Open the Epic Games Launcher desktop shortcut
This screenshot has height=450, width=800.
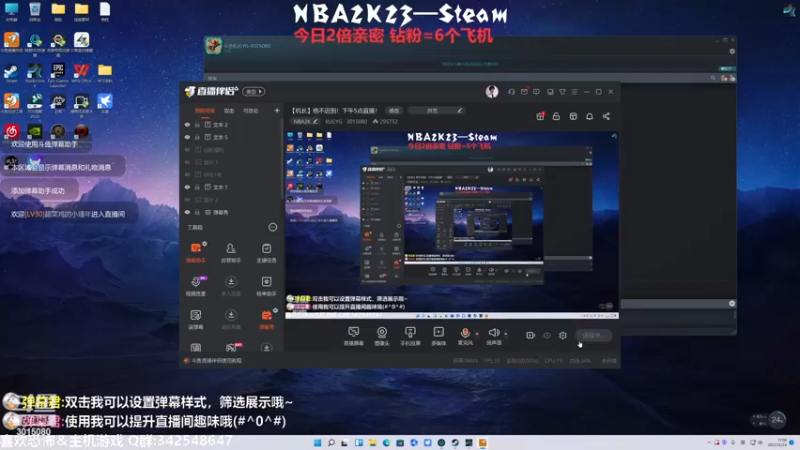(58, 74)
